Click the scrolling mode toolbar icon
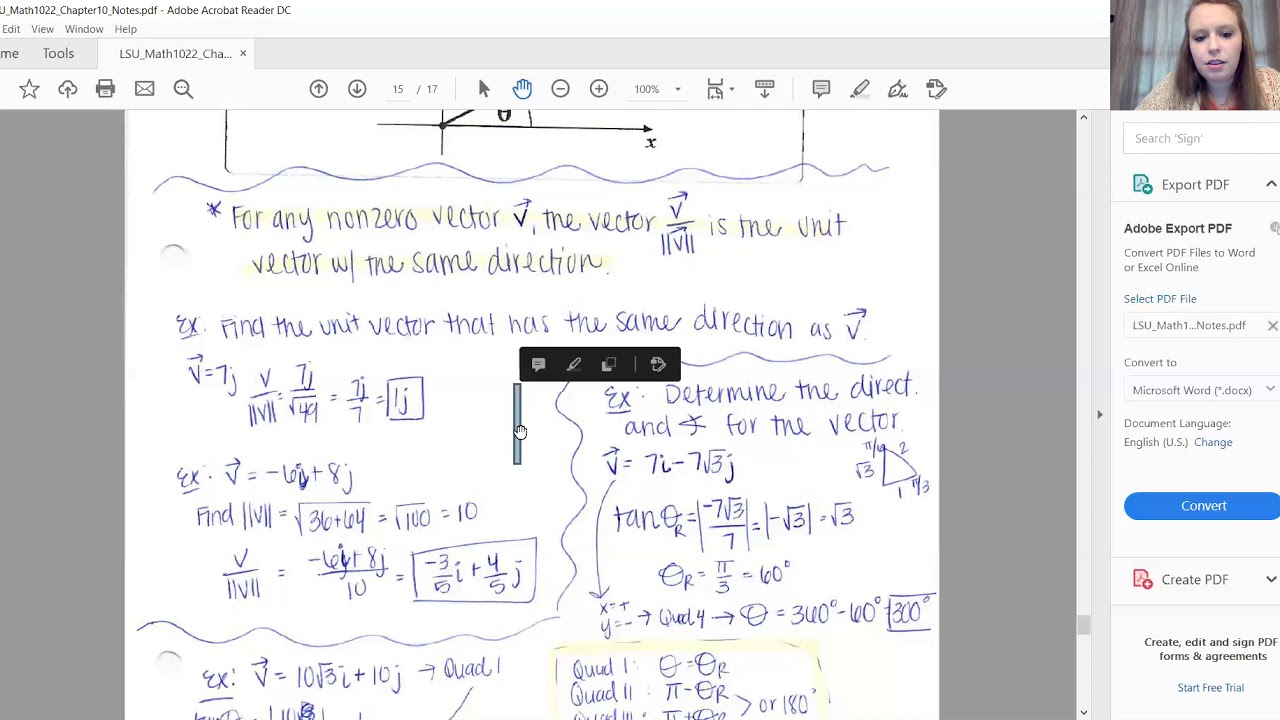Image resolution: width=1280 pixels, height=720 pixels. pyautogui.click(x=764, y=89)
